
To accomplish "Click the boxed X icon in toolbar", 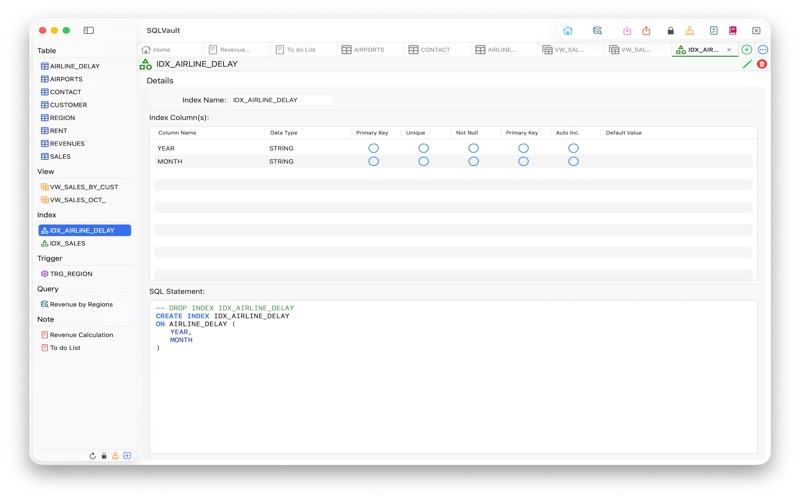I will [756, 31].
